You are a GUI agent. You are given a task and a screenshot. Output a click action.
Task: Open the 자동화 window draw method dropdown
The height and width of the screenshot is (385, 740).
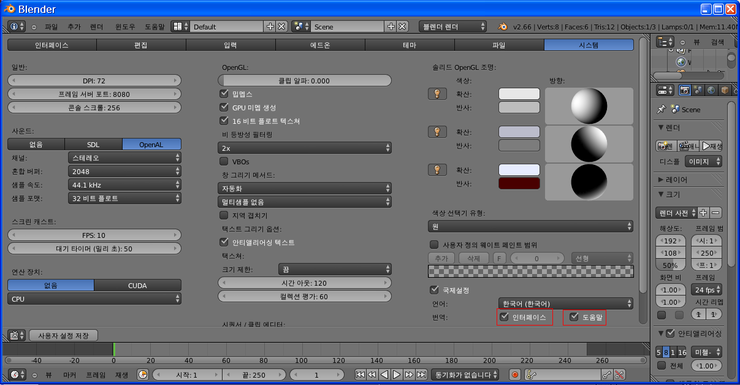pyautogui.click(x=304, y=188)
